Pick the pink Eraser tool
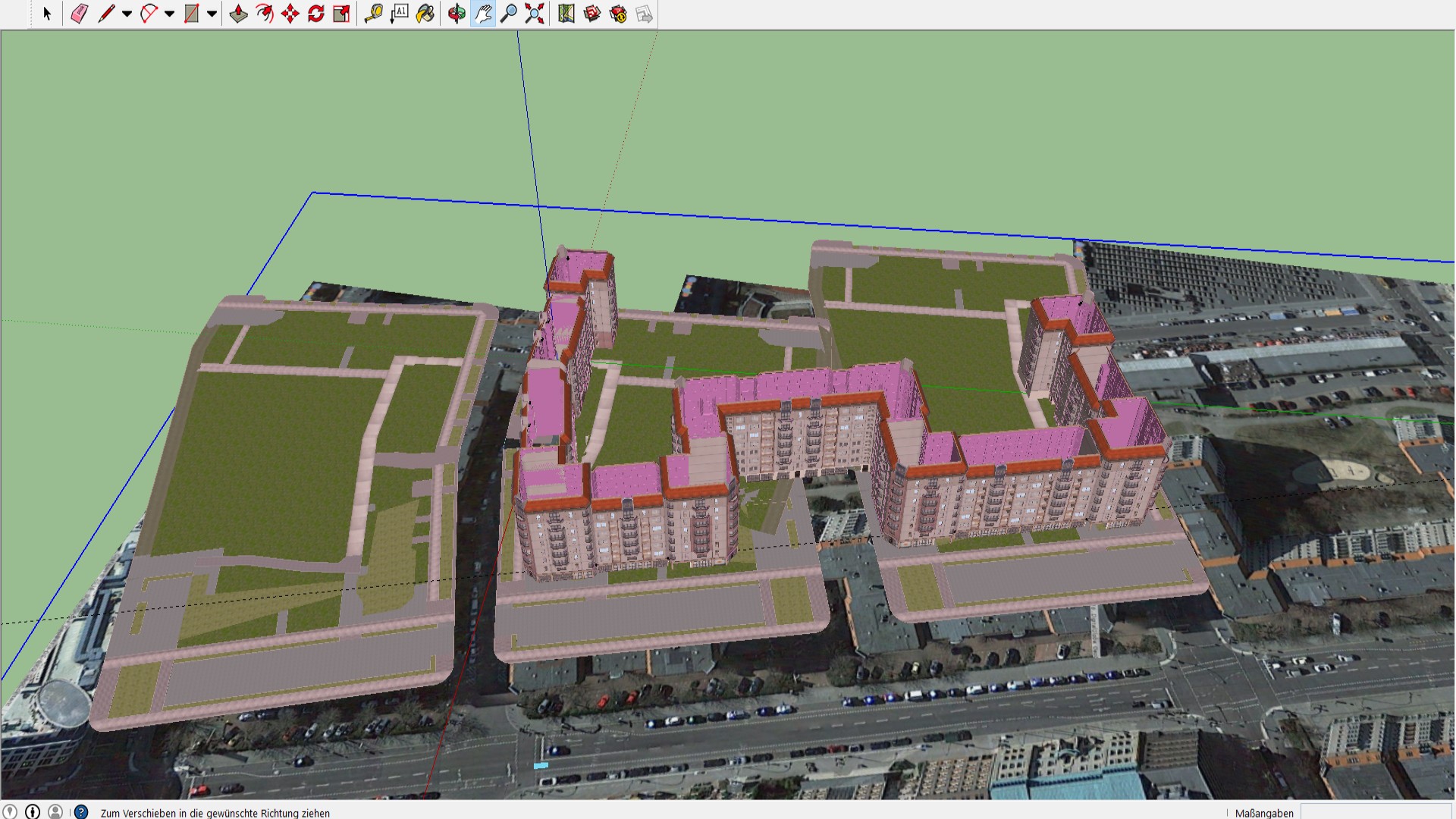The width and height of the screenshot is (1456, 819). [x=79, y=14]
